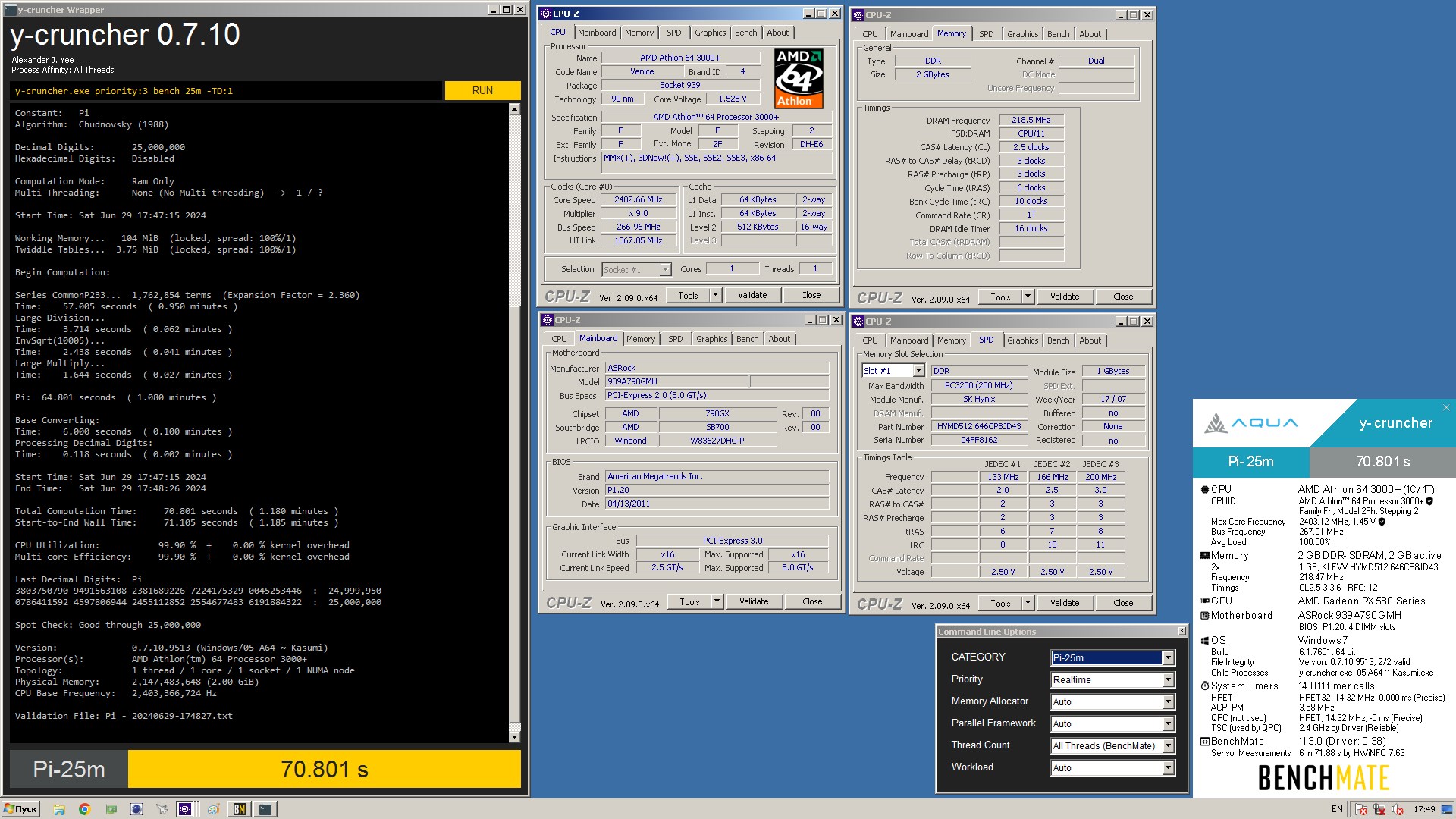Image resolution: width=1456 pixels, height=819 pixels.
Task: Open the Start menu (Пуск)
Action: pyautogui.click(x=20, y=809)
